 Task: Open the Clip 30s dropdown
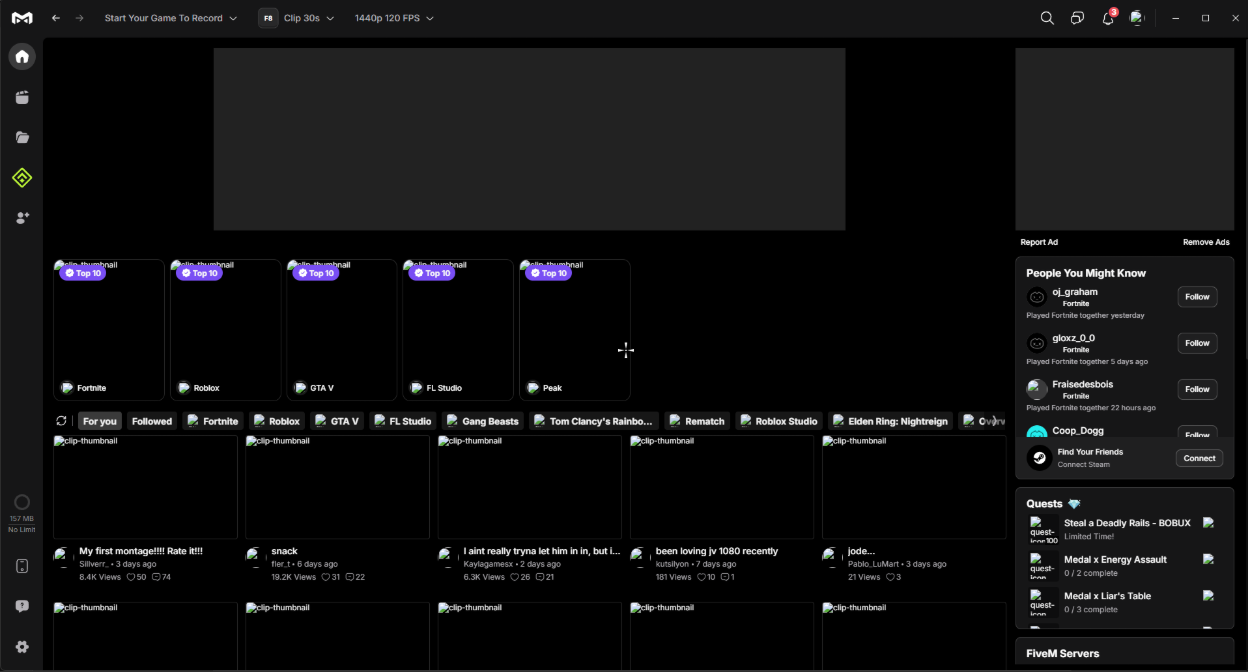point(309,18)
